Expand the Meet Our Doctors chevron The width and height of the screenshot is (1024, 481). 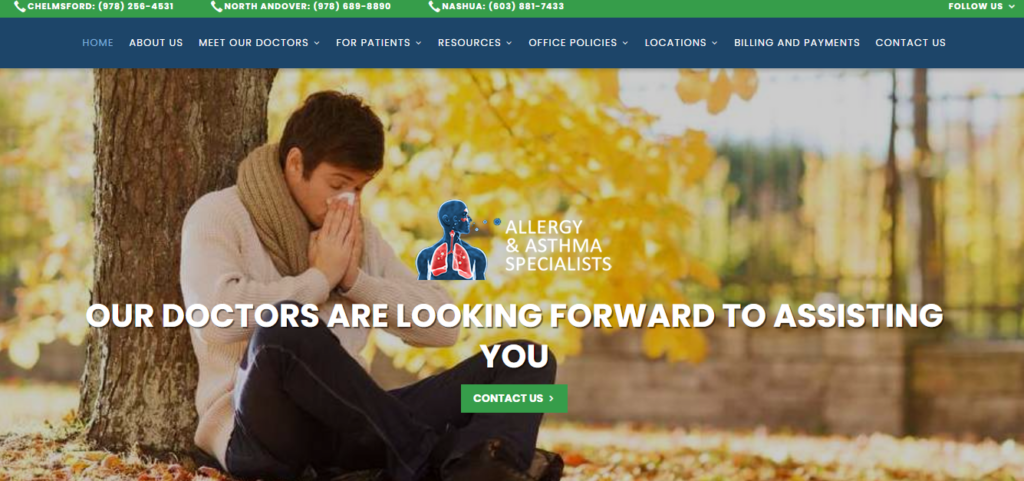317,43
